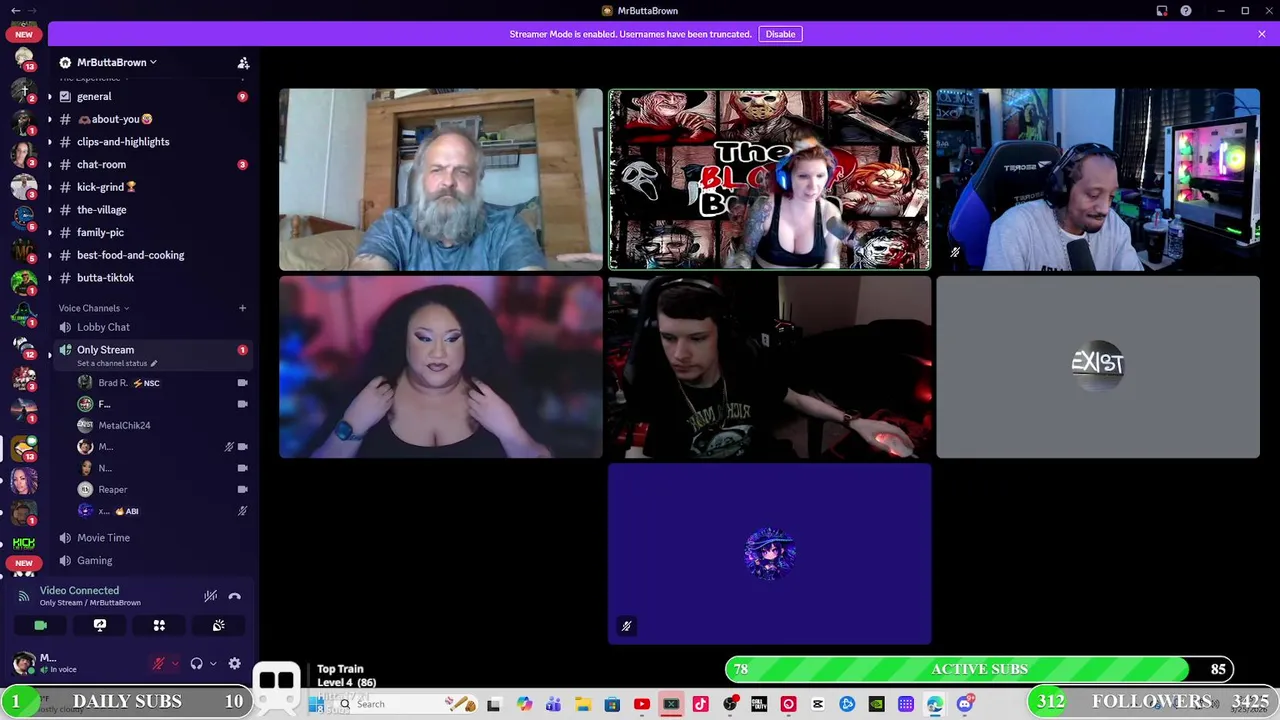Image resolution: width=1280 pixels, height=720 pixels.
Task: Open the Call of Duty taskbar icon
Action: click(x=759, y=704)
